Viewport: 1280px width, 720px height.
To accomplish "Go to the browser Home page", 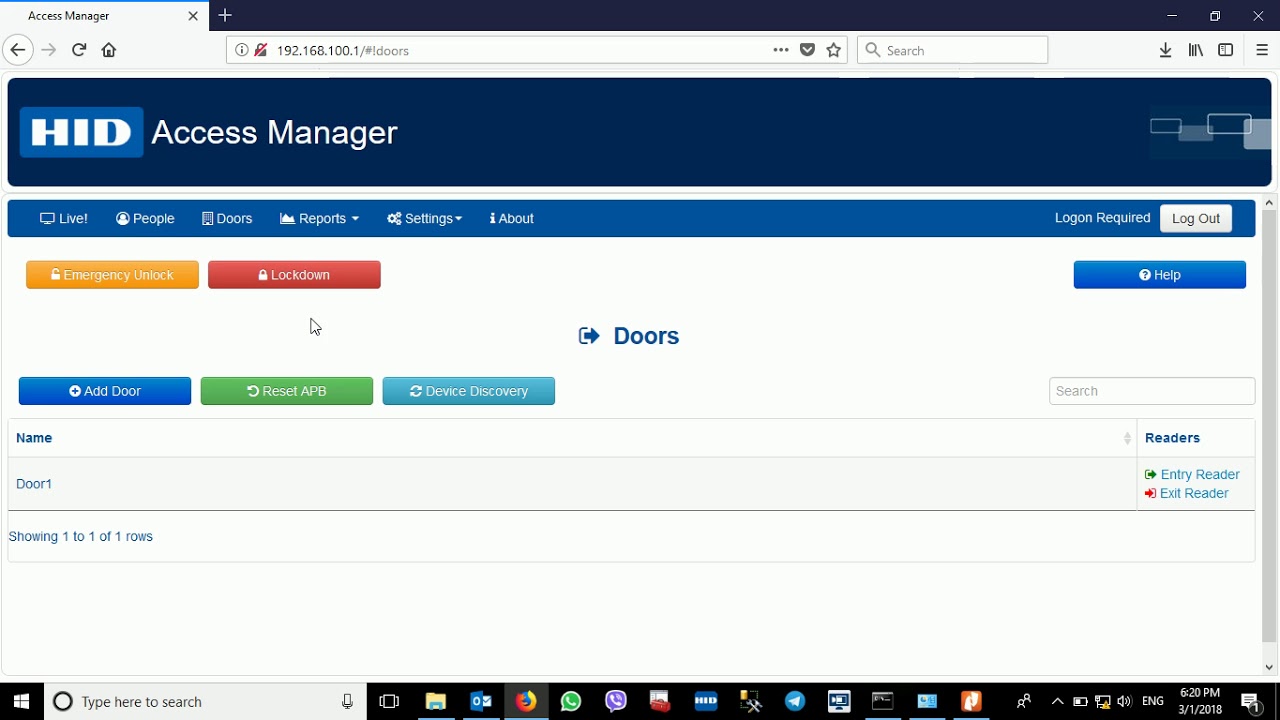I will pyautogui.click(x=109, y=50).
